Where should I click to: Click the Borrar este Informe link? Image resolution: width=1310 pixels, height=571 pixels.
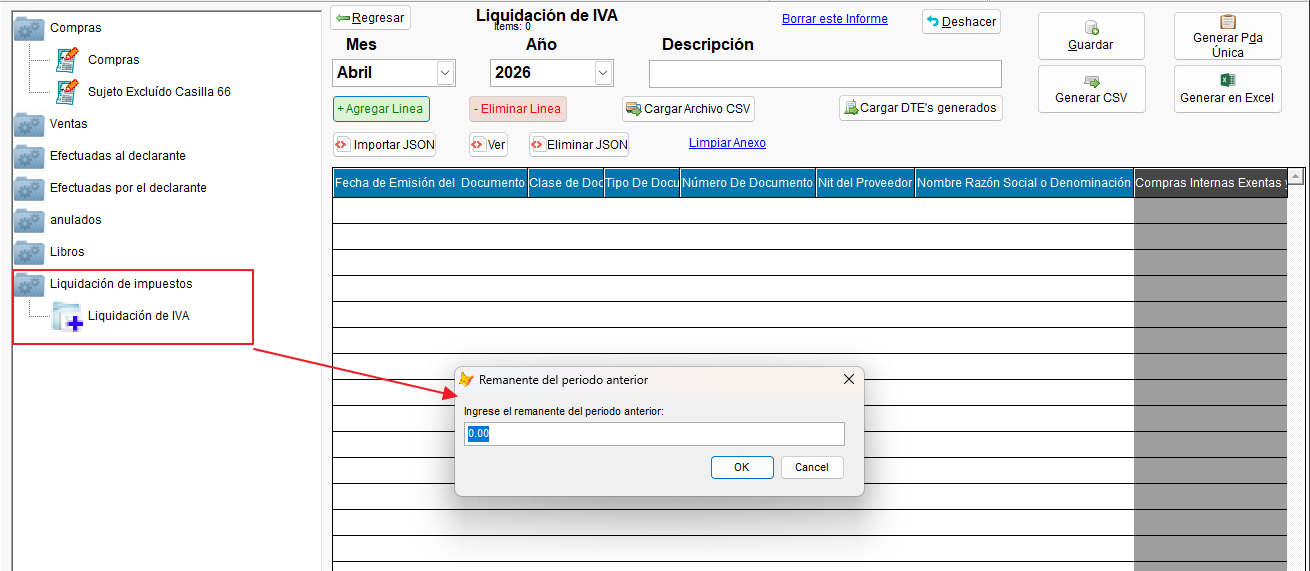click(835, 19)
